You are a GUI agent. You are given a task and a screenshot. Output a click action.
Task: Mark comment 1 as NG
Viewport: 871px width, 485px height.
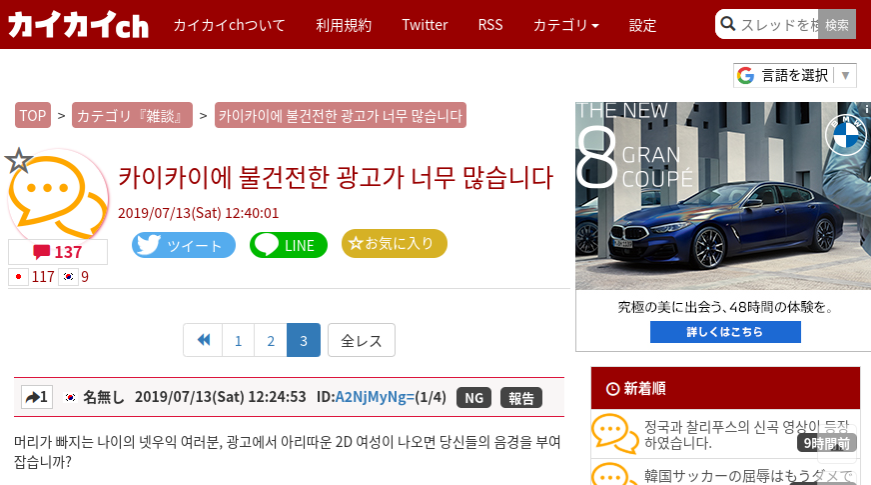pyautogui.click(x=474, y=398)
